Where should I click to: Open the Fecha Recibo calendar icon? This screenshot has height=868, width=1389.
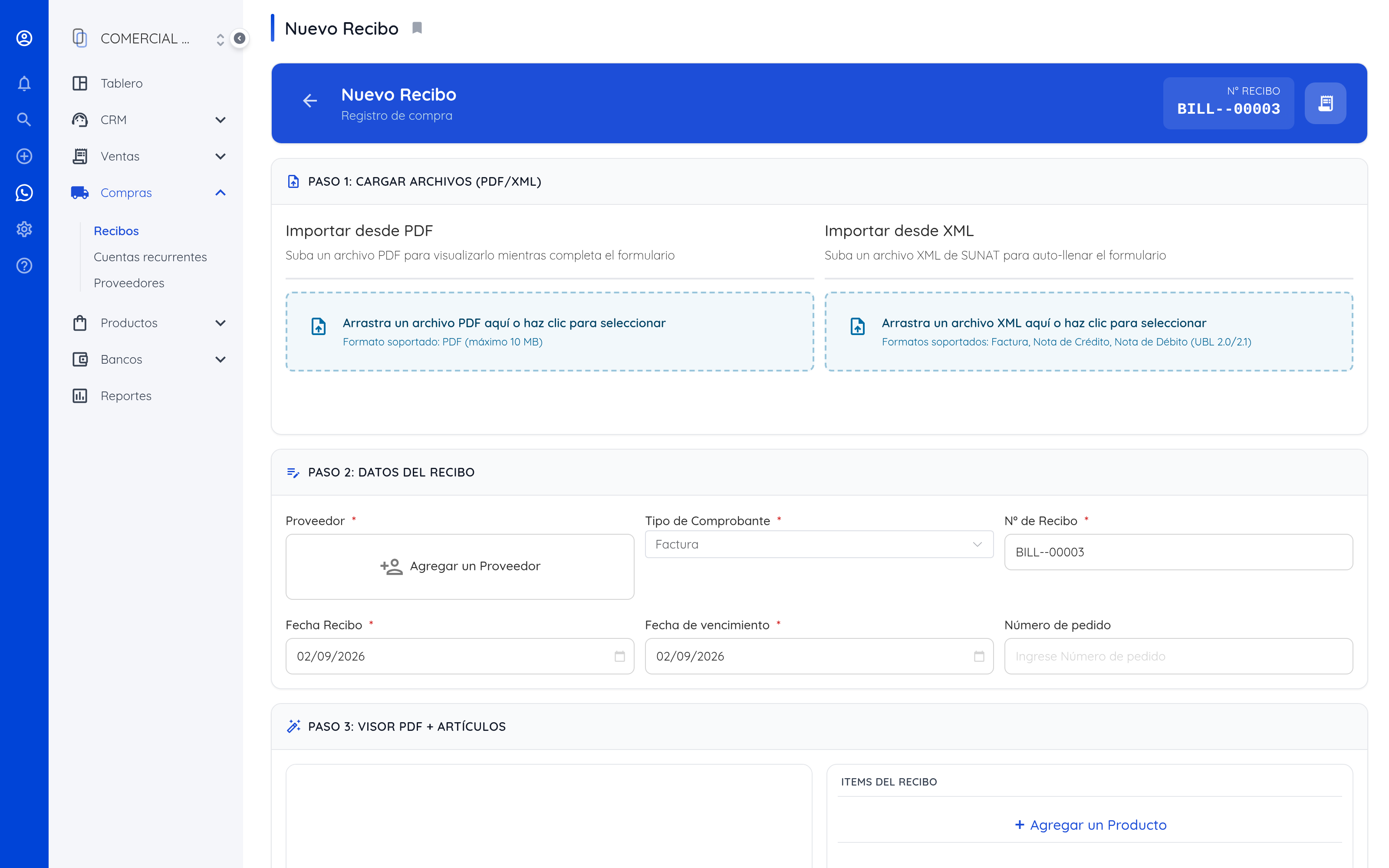click(620, 656)
